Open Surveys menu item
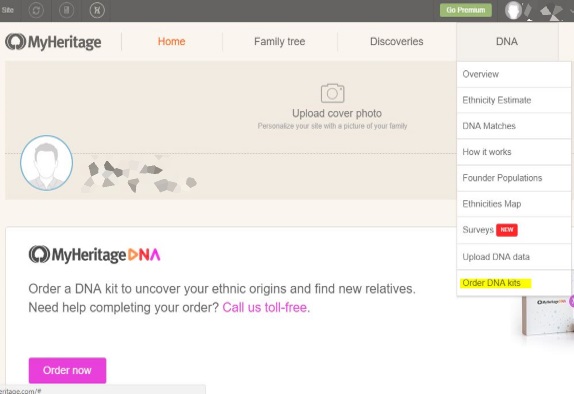Viewport: 574px width, 394px height. 514,230
